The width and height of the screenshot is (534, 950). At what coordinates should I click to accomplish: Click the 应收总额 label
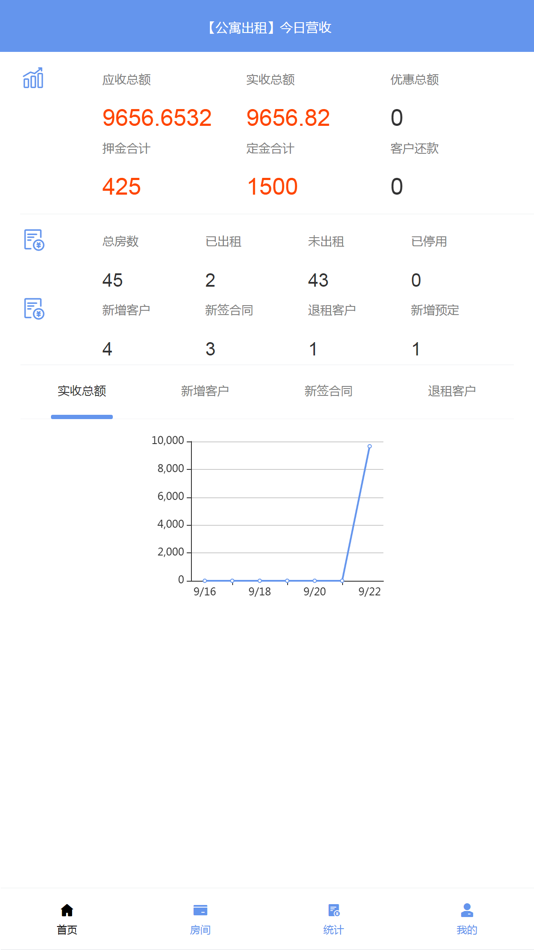pos(126,80)
